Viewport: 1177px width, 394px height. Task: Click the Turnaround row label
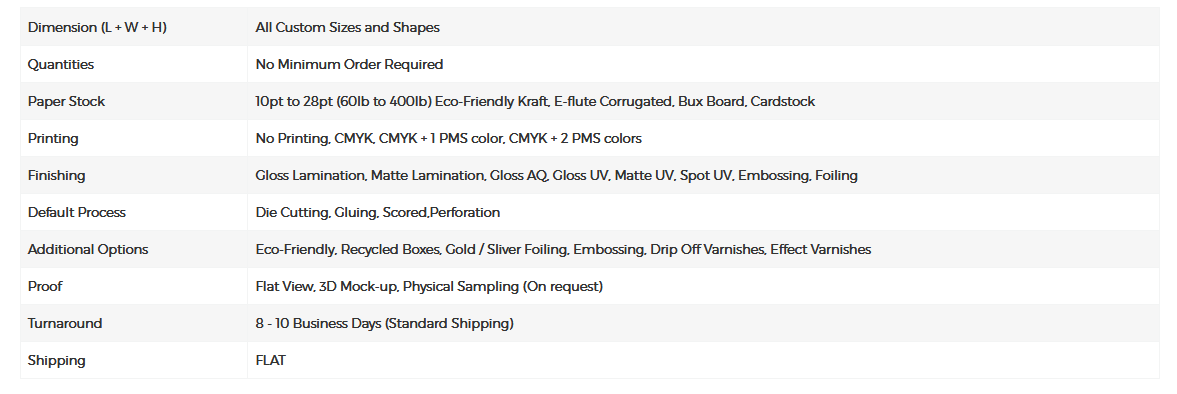pyautogui.click(x=65, y=323)
